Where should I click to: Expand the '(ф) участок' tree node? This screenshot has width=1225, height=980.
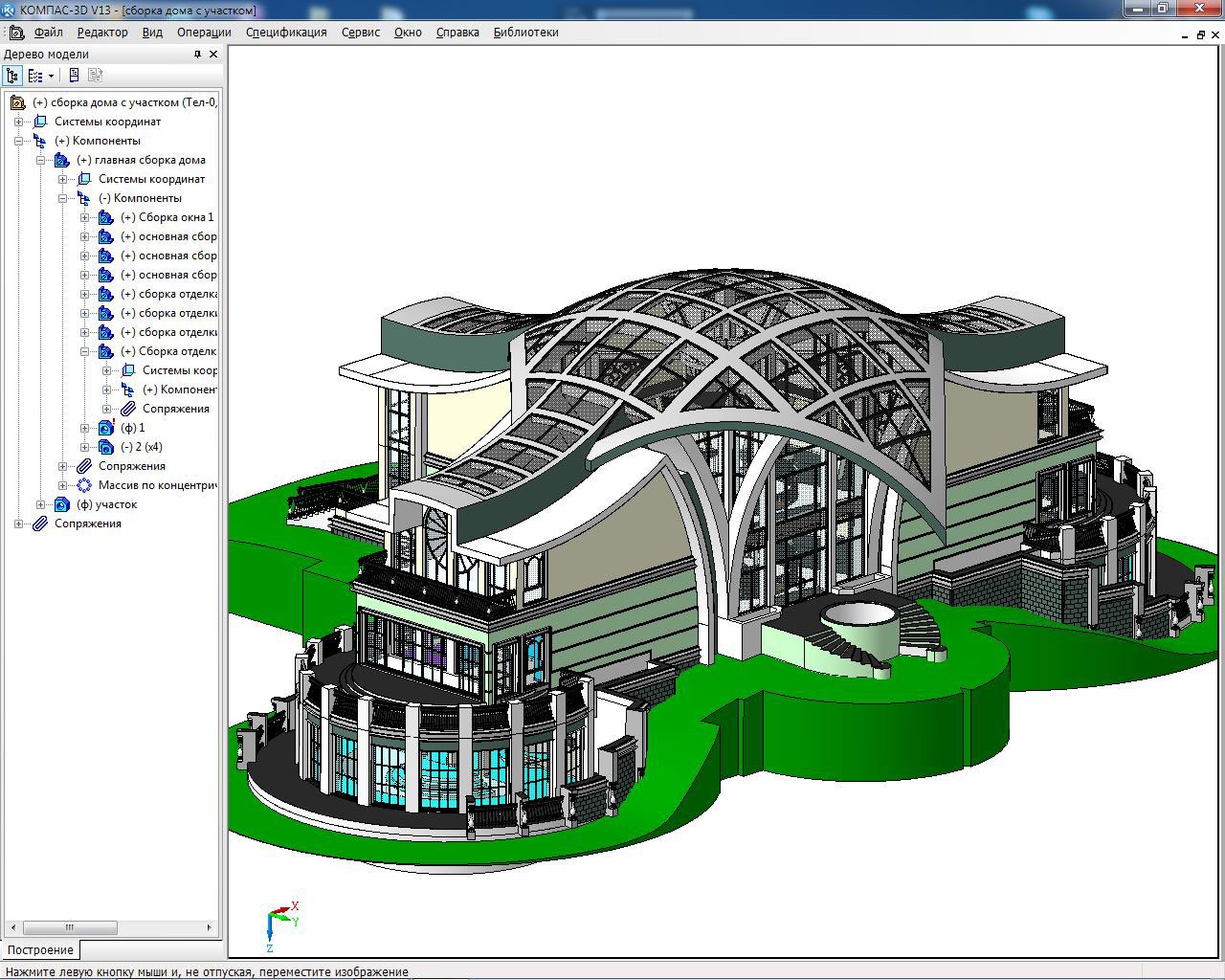tap(40, 504)
